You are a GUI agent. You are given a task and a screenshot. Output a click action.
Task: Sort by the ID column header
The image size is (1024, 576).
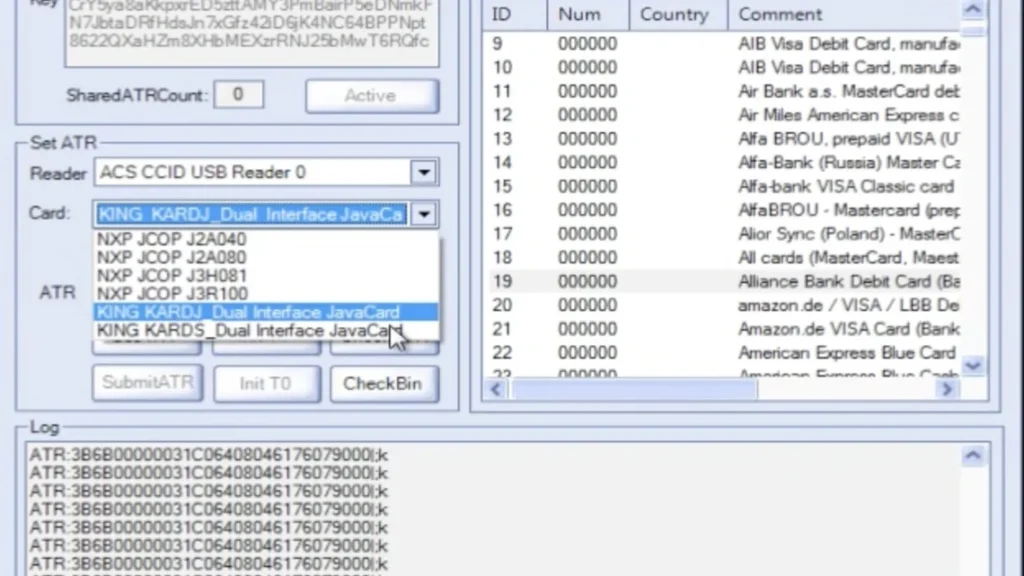click(x=515, y=14)
